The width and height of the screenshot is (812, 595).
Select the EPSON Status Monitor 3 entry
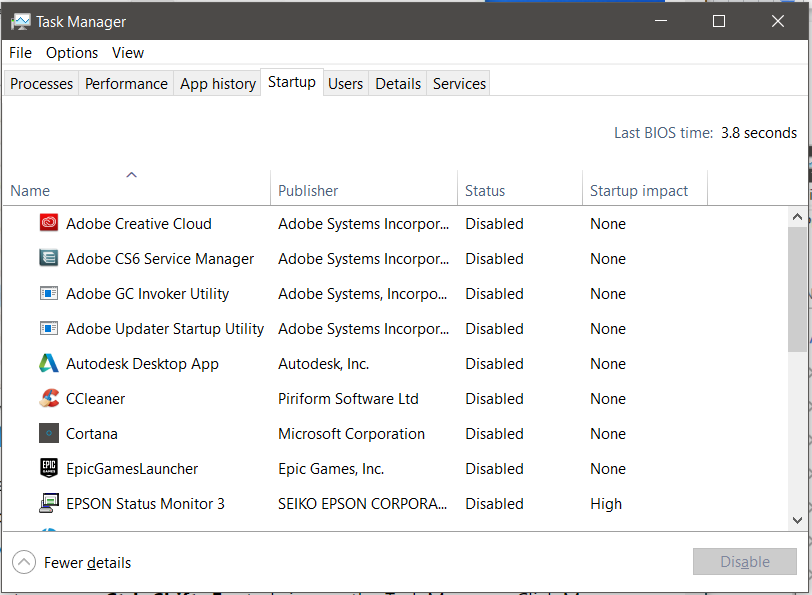[146, 504]
